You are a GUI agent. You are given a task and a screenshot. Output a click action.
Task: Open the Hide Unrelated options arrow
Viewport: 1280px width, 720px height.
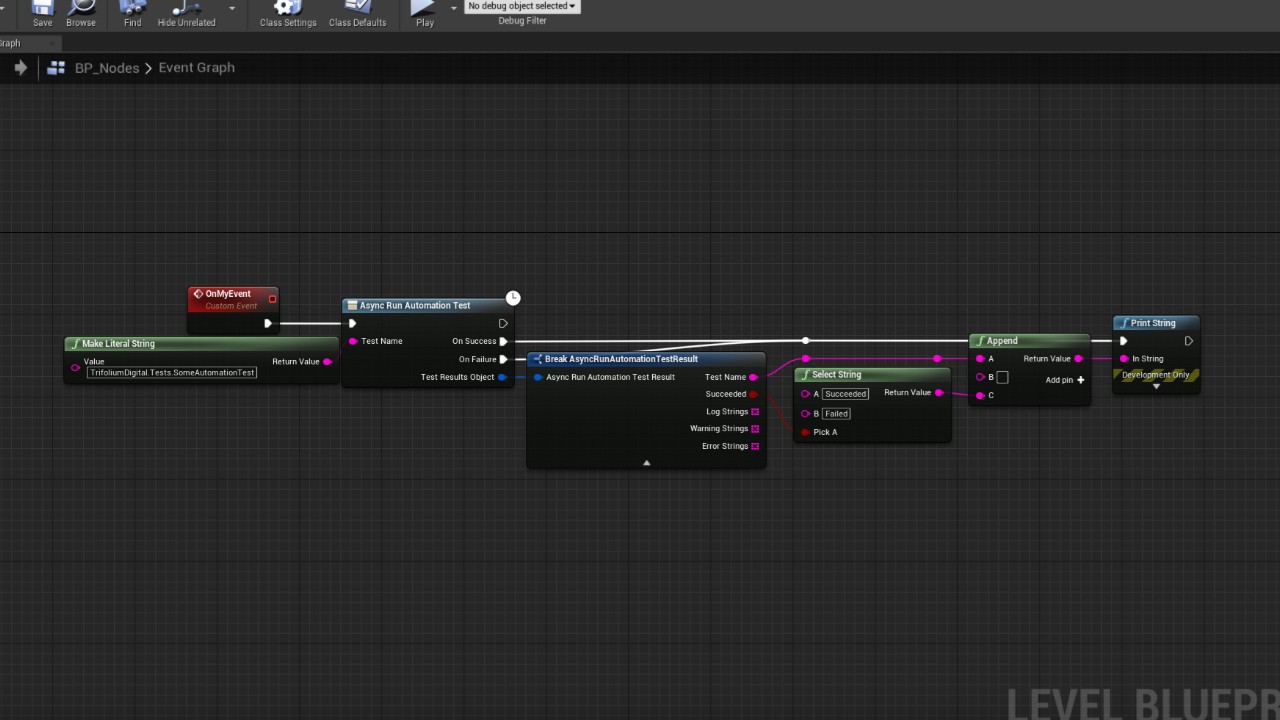(232, 8)
